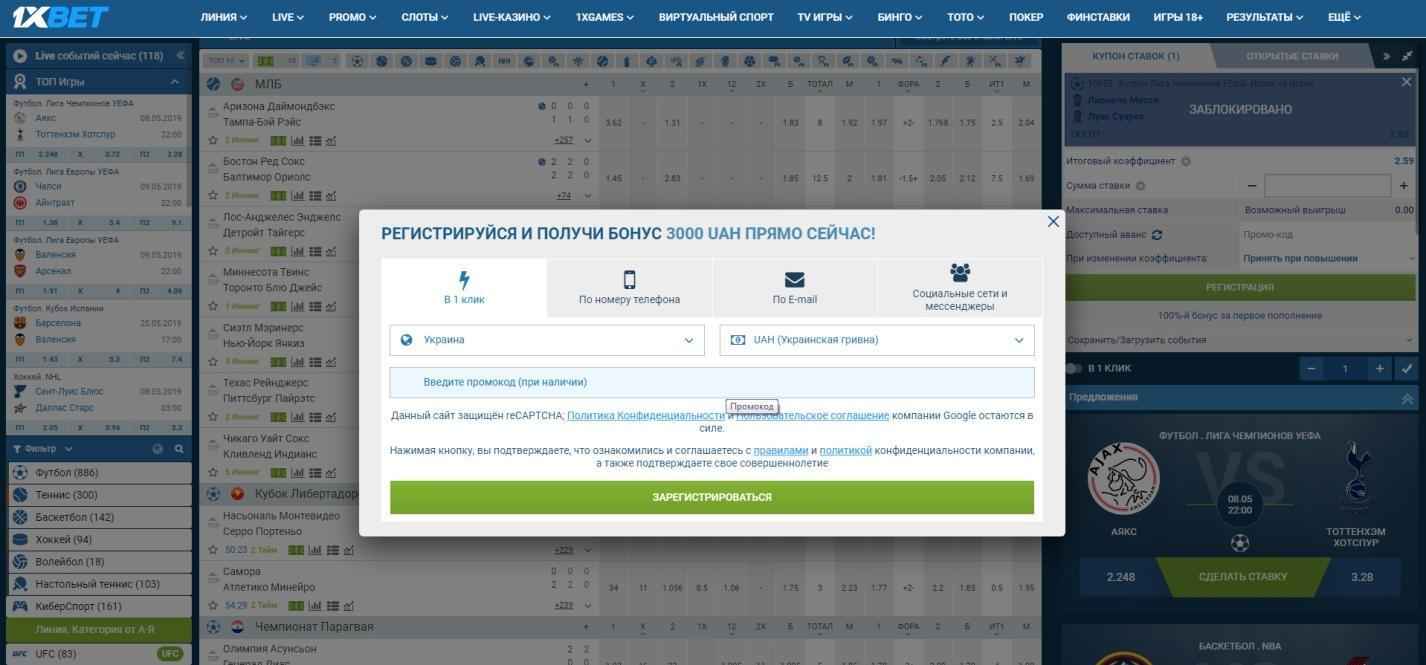Toggle the 'В 1 КЛИК' switch
1426x665 pixels.
pos(1074,368)
